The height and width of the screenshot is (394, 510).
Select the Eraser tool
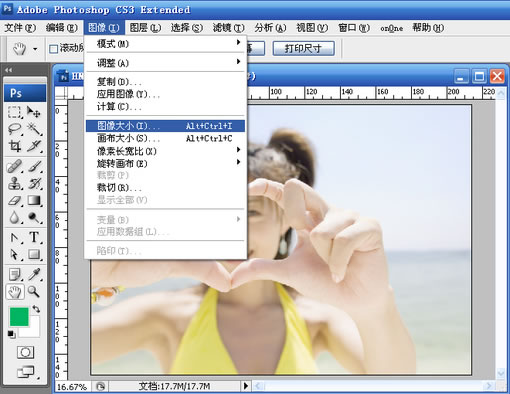(15, 200)
